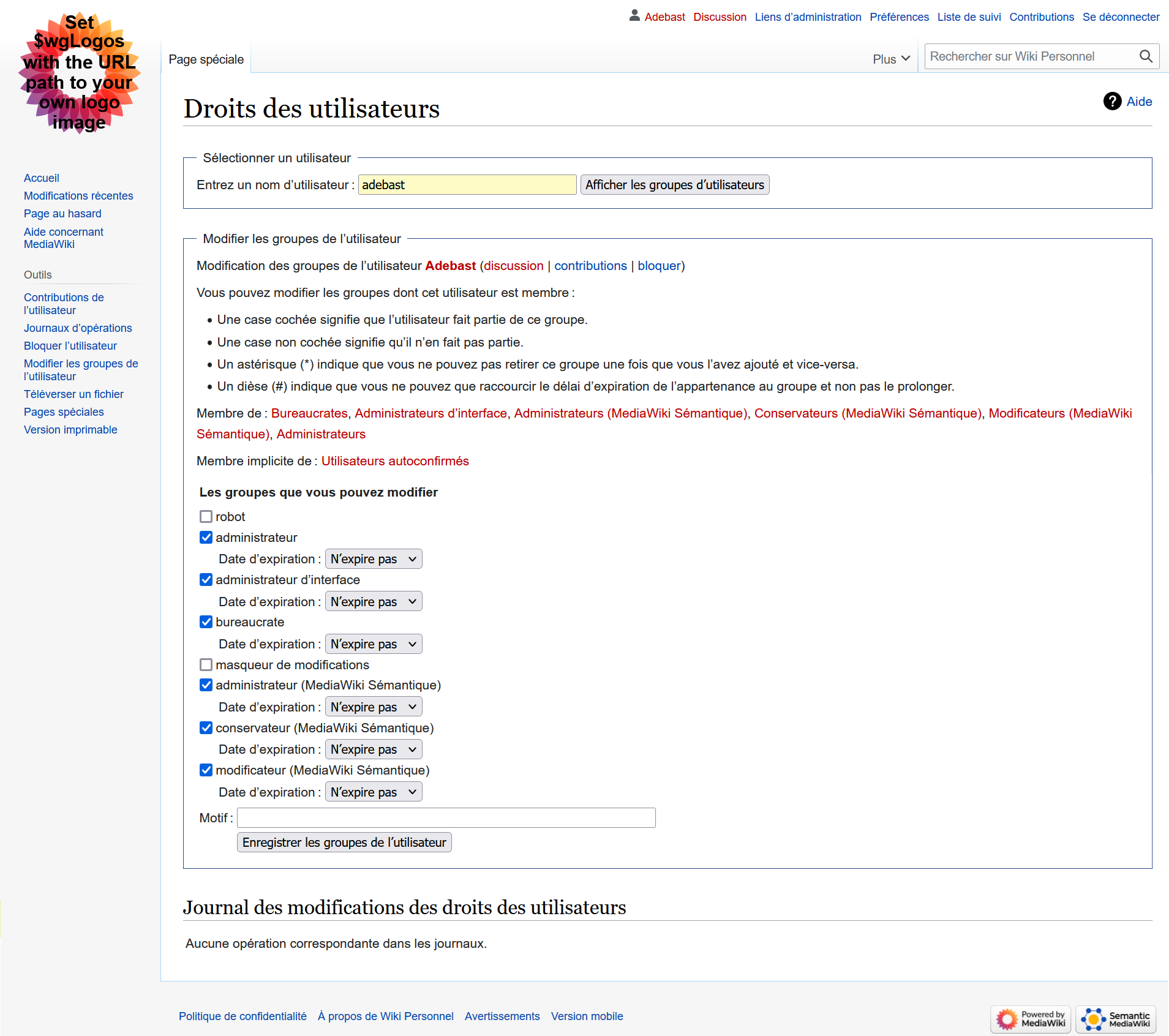Open Liens d'administration
Image resolution: width=1169 pixels, height=1036 pixels.
point(808,17)
